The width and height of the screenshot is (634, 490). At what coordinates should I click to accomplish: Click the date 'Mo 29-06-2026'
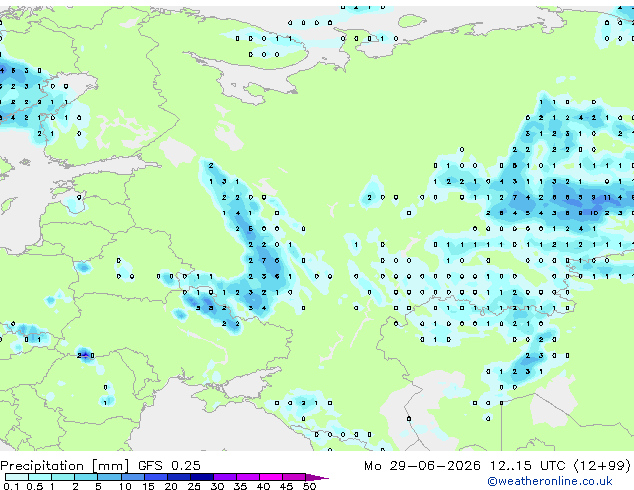[422, 466]
